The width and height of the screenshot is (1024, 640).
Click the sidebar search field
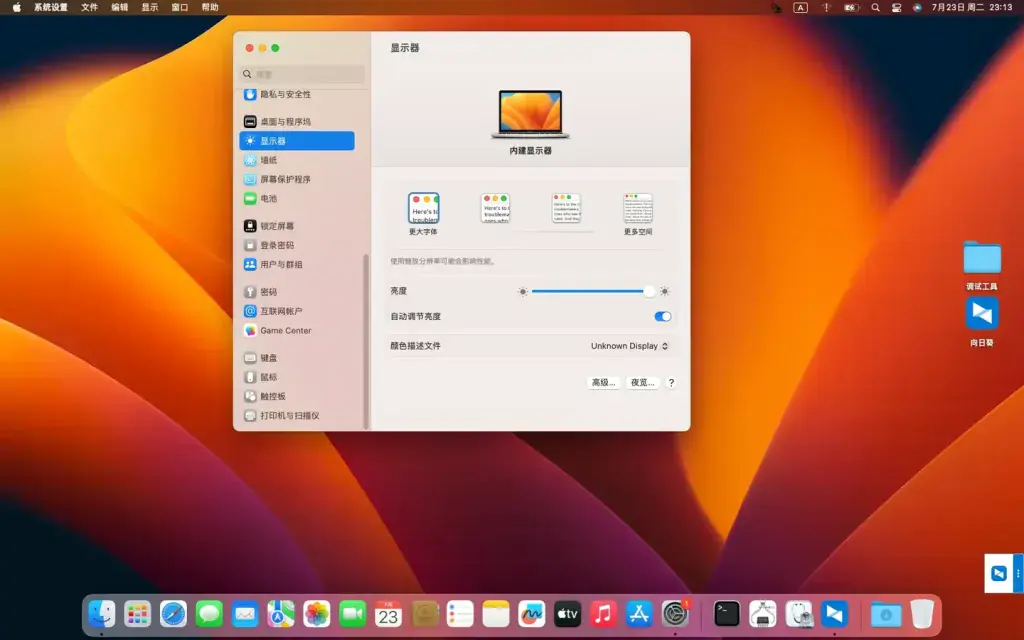coord(302,74)
